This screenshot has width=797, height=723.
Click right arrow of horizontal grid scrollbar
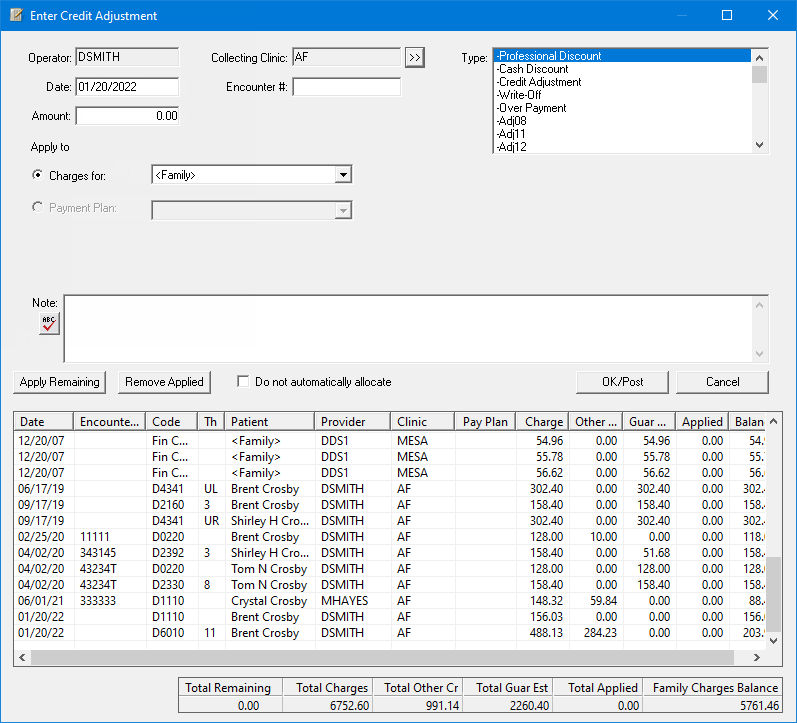click(758, 657)
